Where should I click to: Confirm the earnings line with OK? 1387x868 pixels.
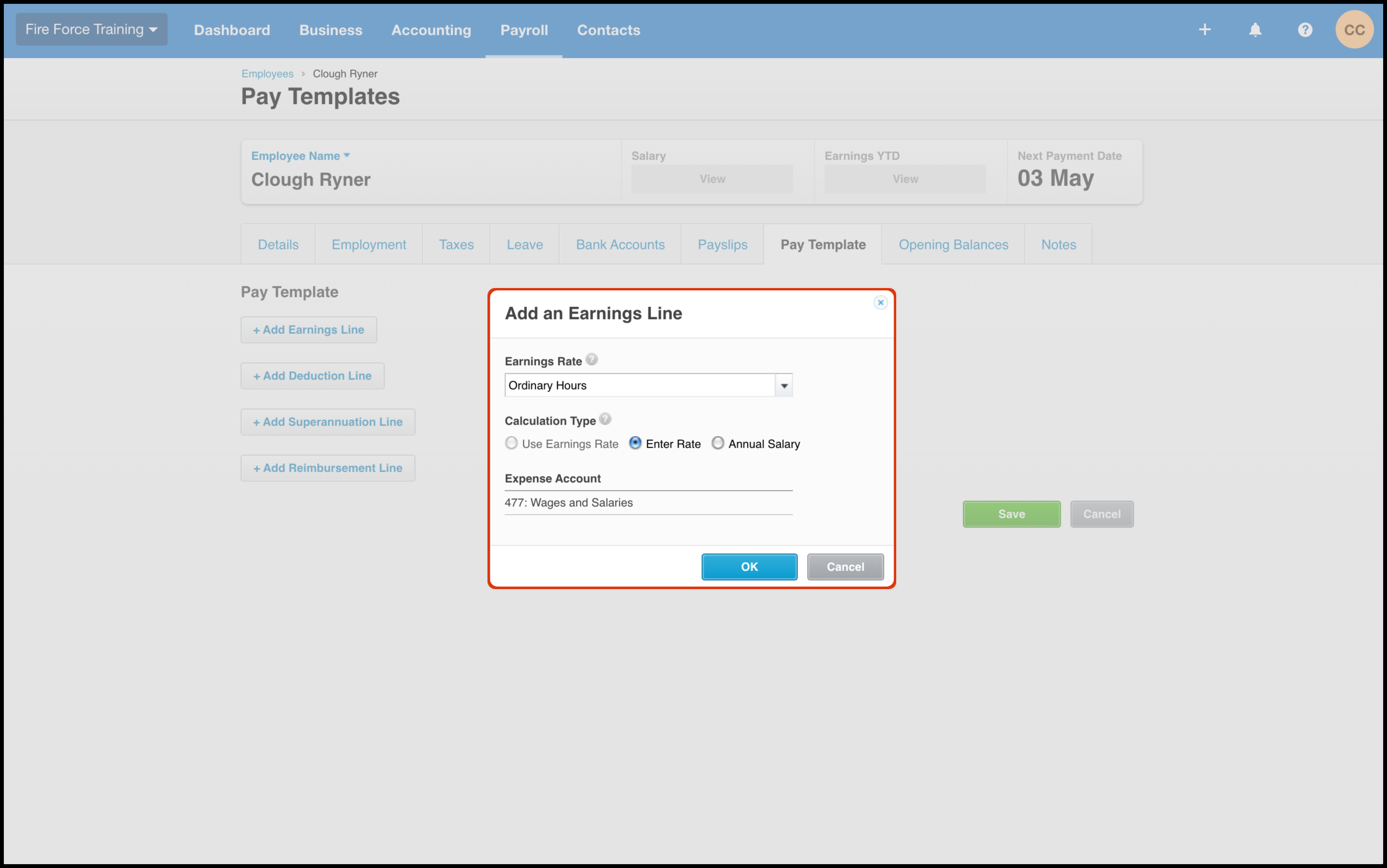[749, 567]
